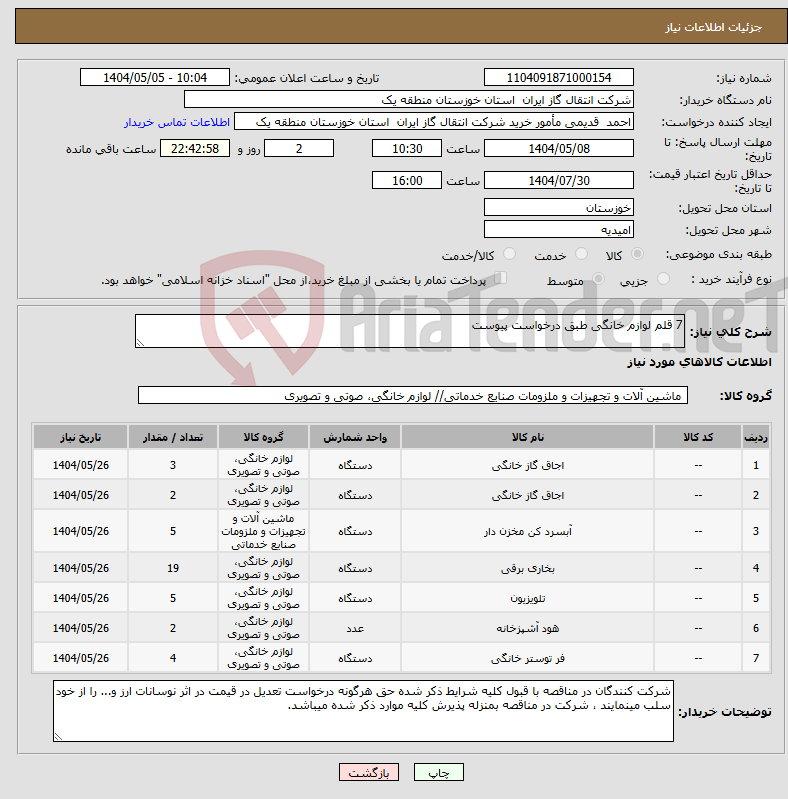788x799 pixels.
Task: Select the کالا/خدمت radio button
Action: tap(509, 254)
